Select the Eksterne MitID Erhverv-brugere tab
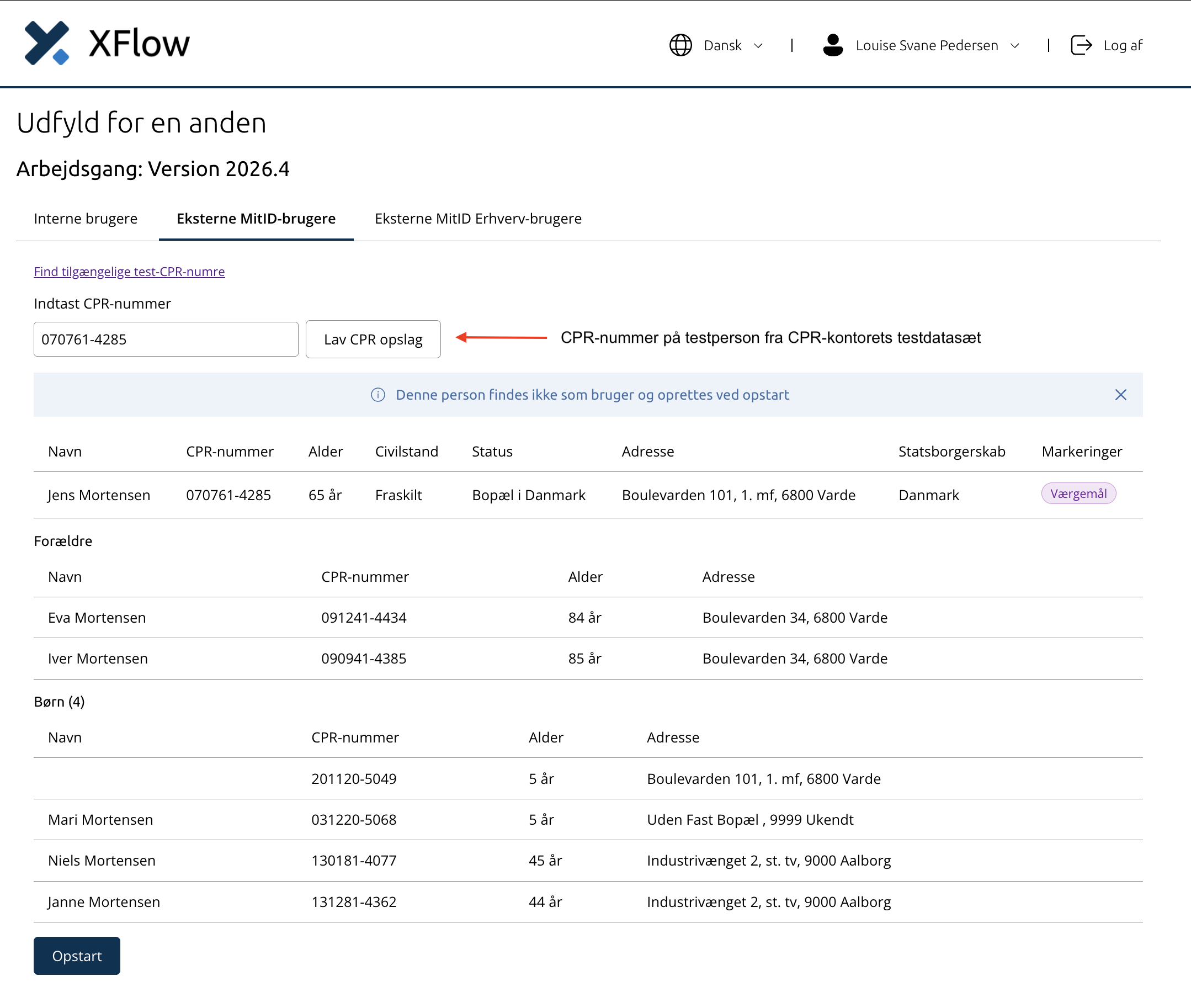 pyautogui.click(x=478, y=219)
